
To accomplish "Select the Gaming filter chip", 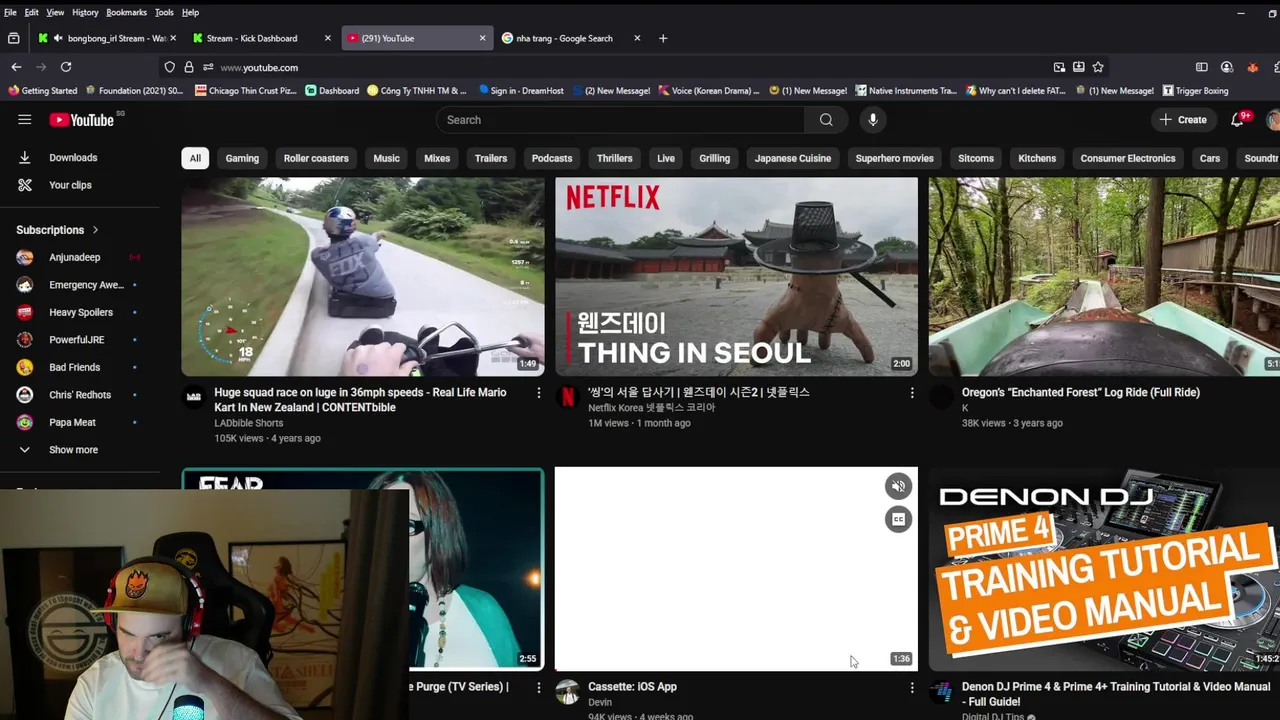I will click(x=242, y=158).
